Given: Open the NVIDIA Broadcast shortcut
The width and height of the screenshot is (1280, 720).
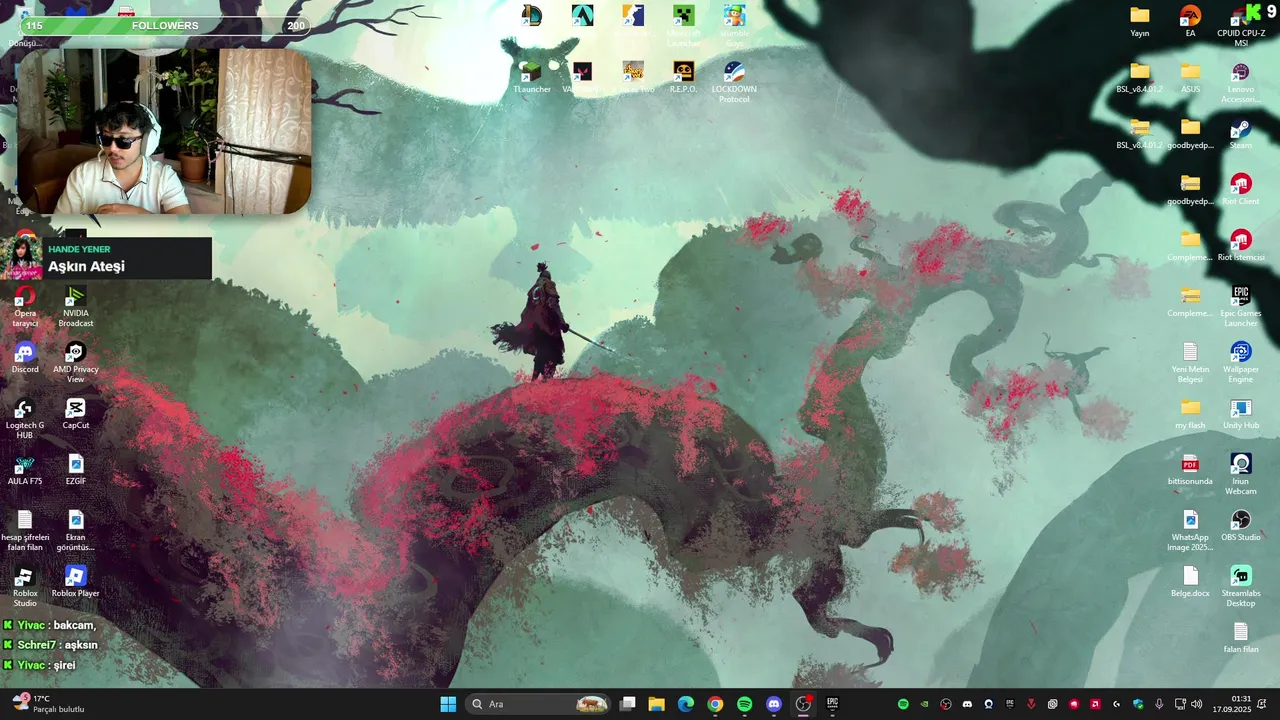Looking at the screenshot, I should pyautogui.click(x=76, y=306).
